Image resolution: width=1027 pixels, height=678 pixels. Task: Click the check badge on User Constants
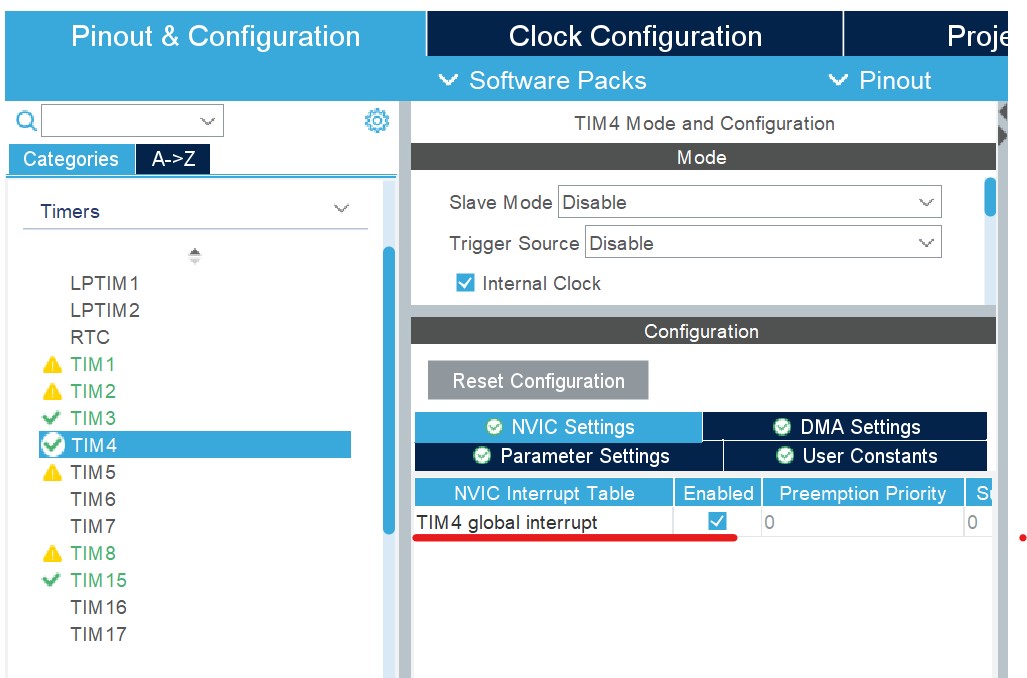[x=783, y=455]
